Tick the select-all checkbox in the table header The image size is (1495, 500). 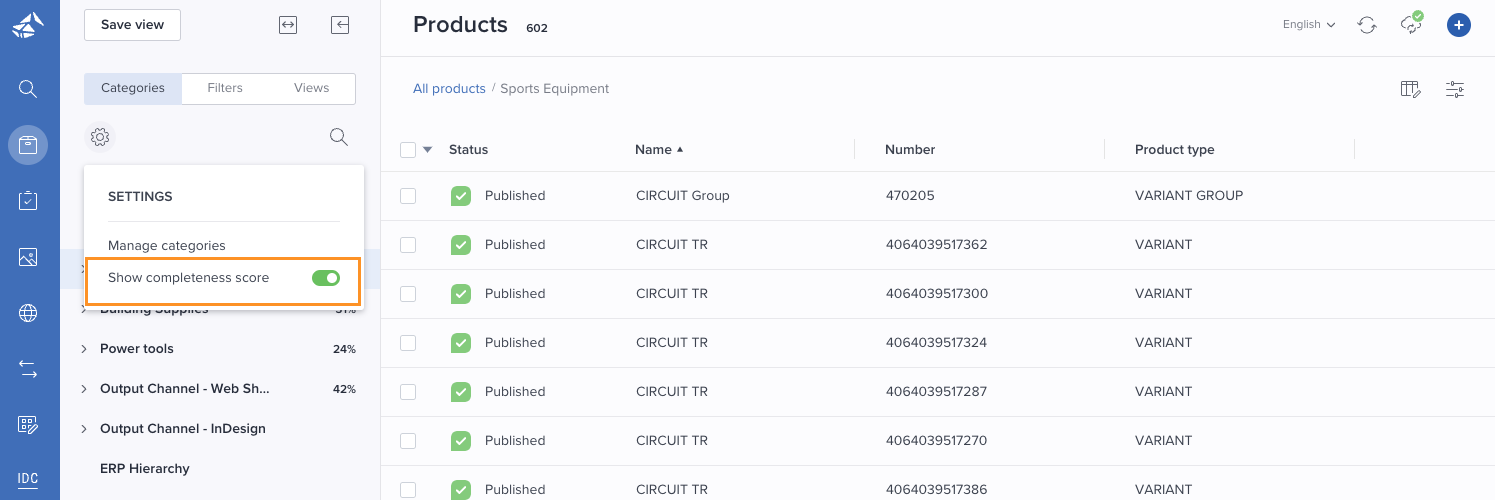(x=408, y=150)
